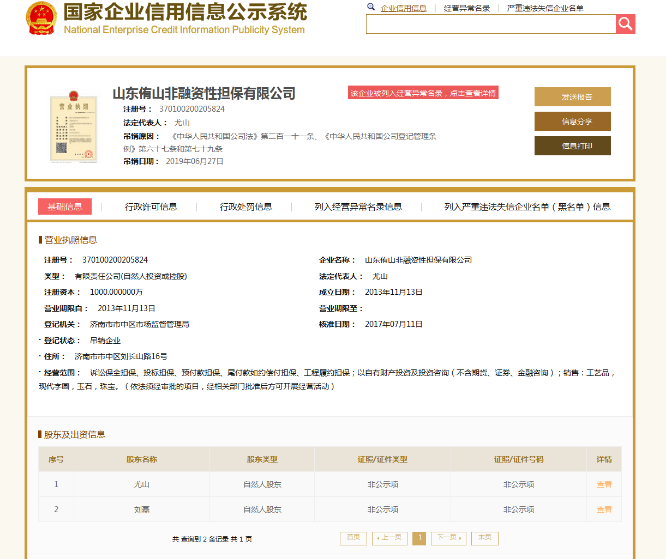Image resolution: width=666 pixels, height=559 pixels.
Task: Click the red search magnifier button
Action: tap(625, 24)
